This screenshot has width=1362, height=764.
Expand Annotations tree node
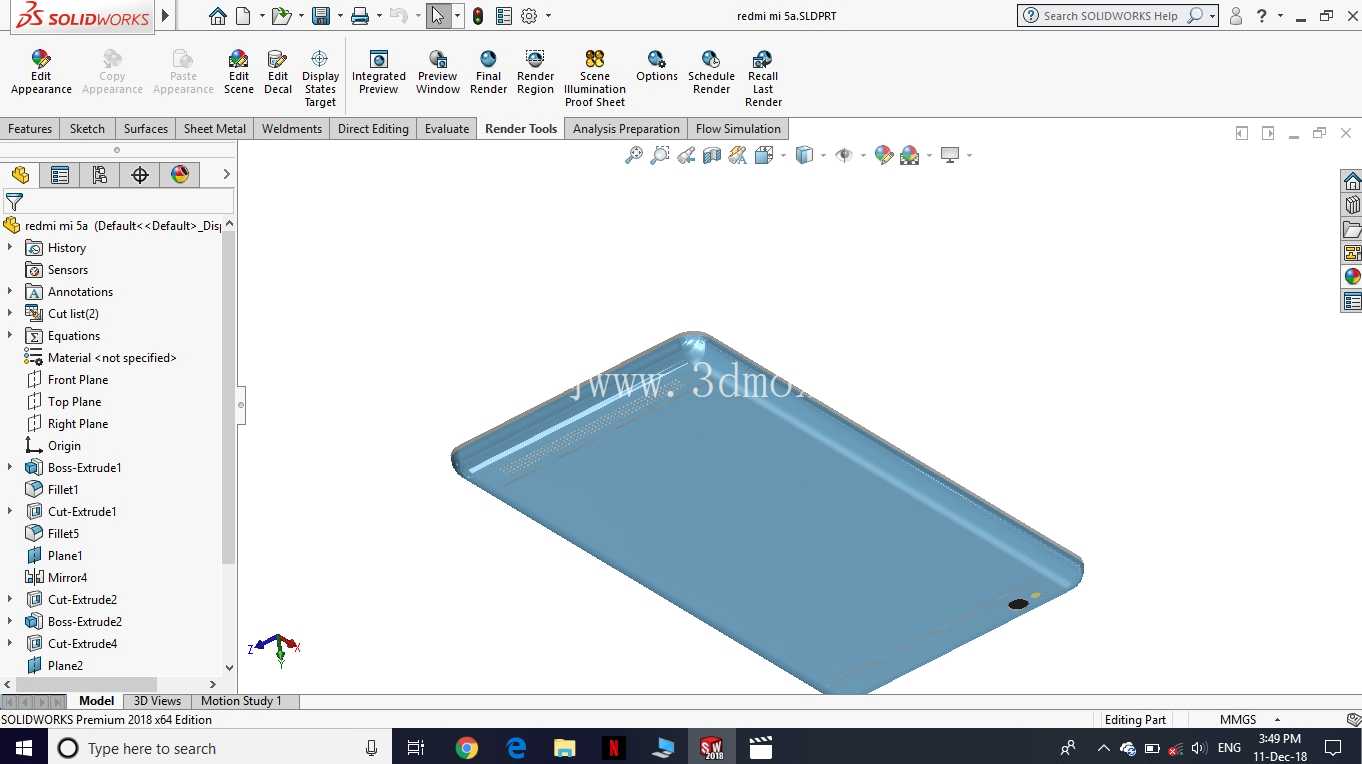[x=10, y=291]
